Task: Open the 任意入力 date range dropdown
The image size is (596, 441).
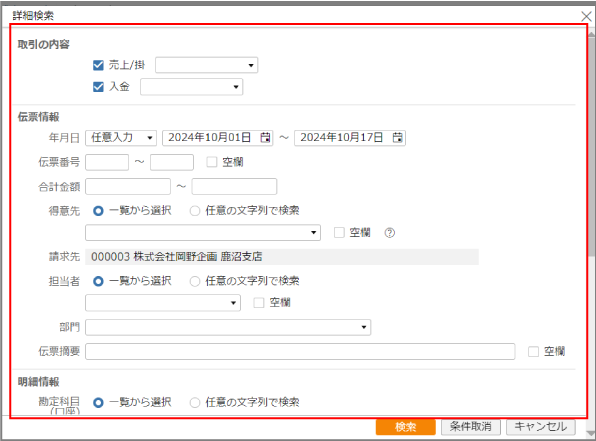Action: (121, 138)
